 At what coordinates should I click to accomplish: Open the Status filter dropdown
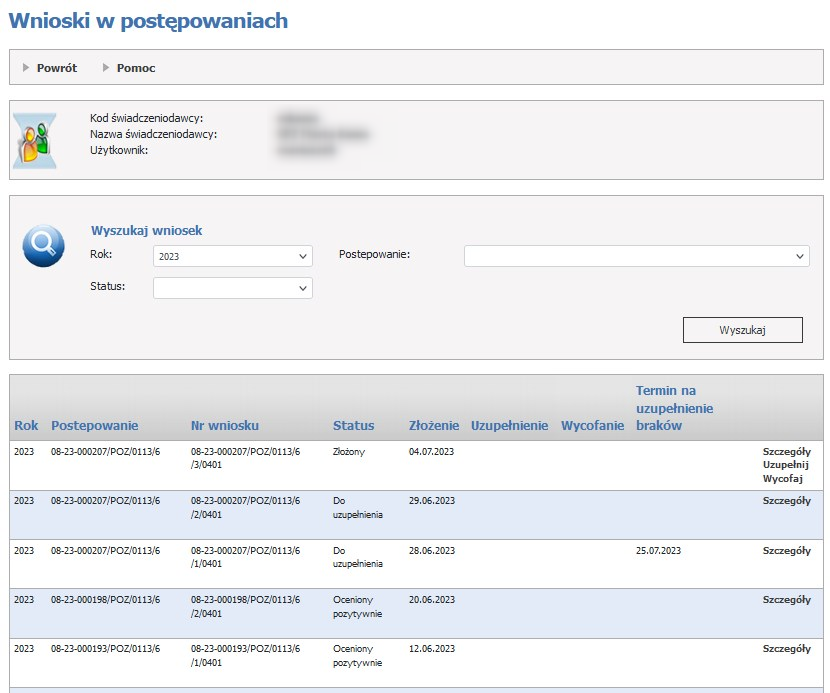click(233, 288)
